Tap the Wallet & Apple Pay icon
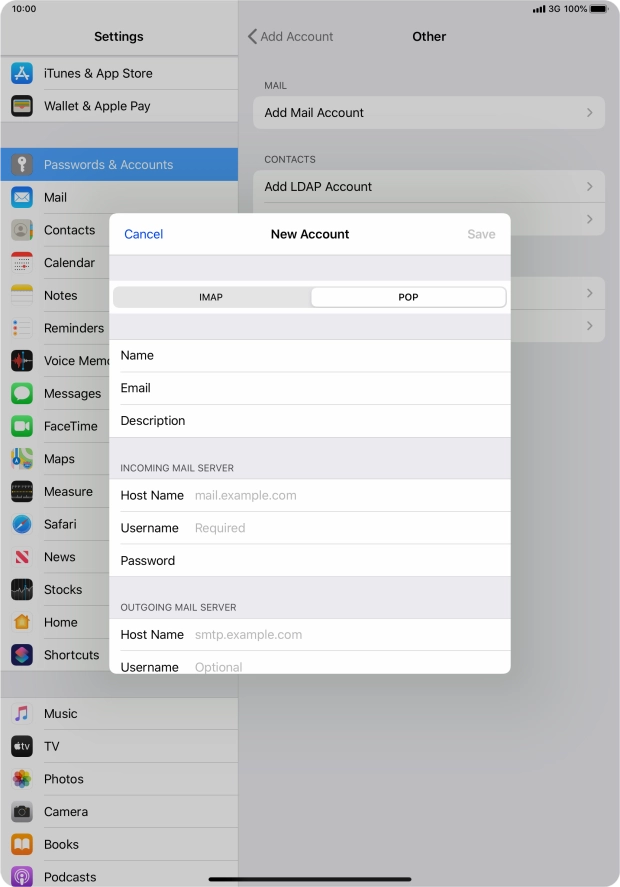 click(22, 106)
